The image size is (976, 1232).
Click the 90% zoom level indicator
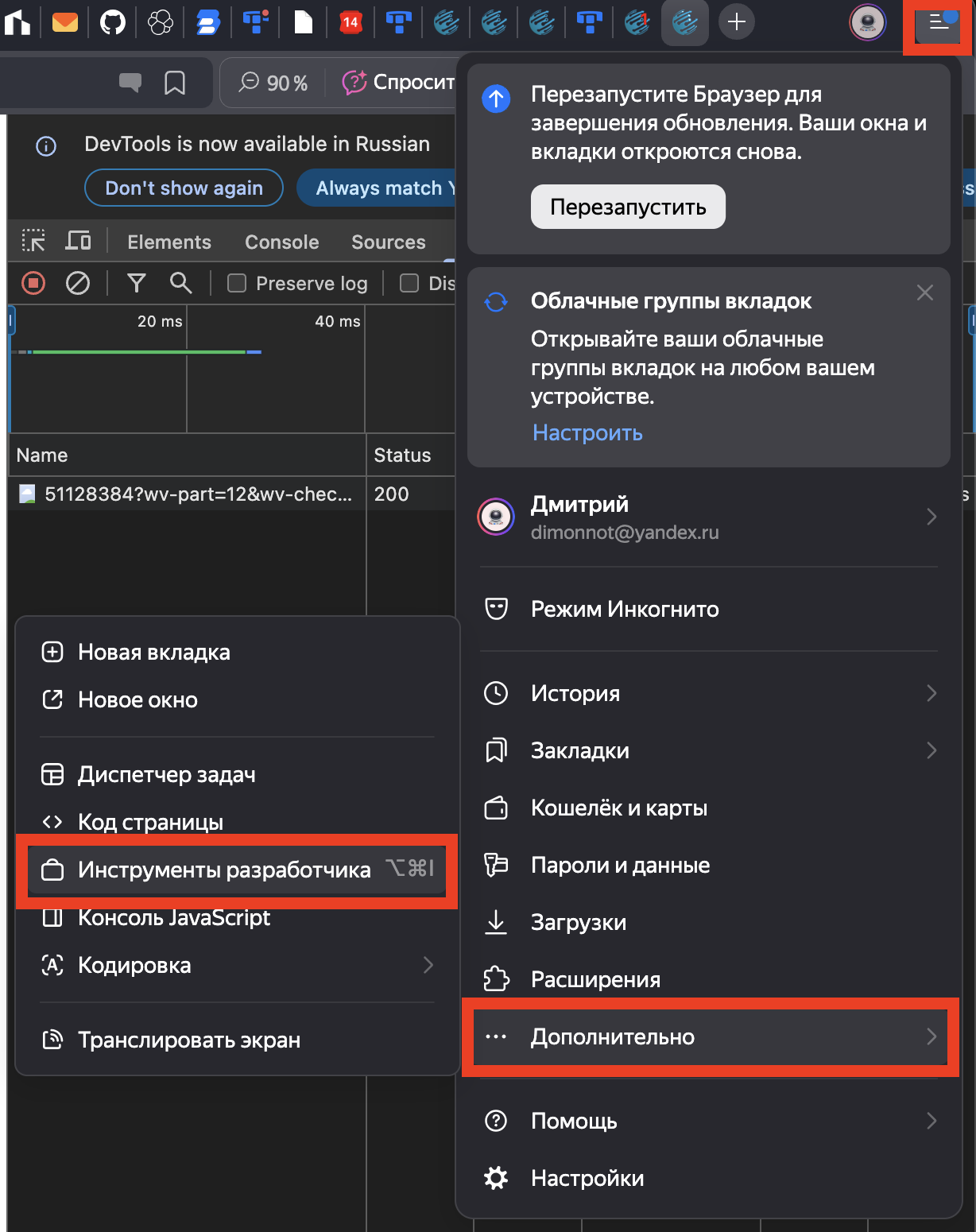[274, 83]
